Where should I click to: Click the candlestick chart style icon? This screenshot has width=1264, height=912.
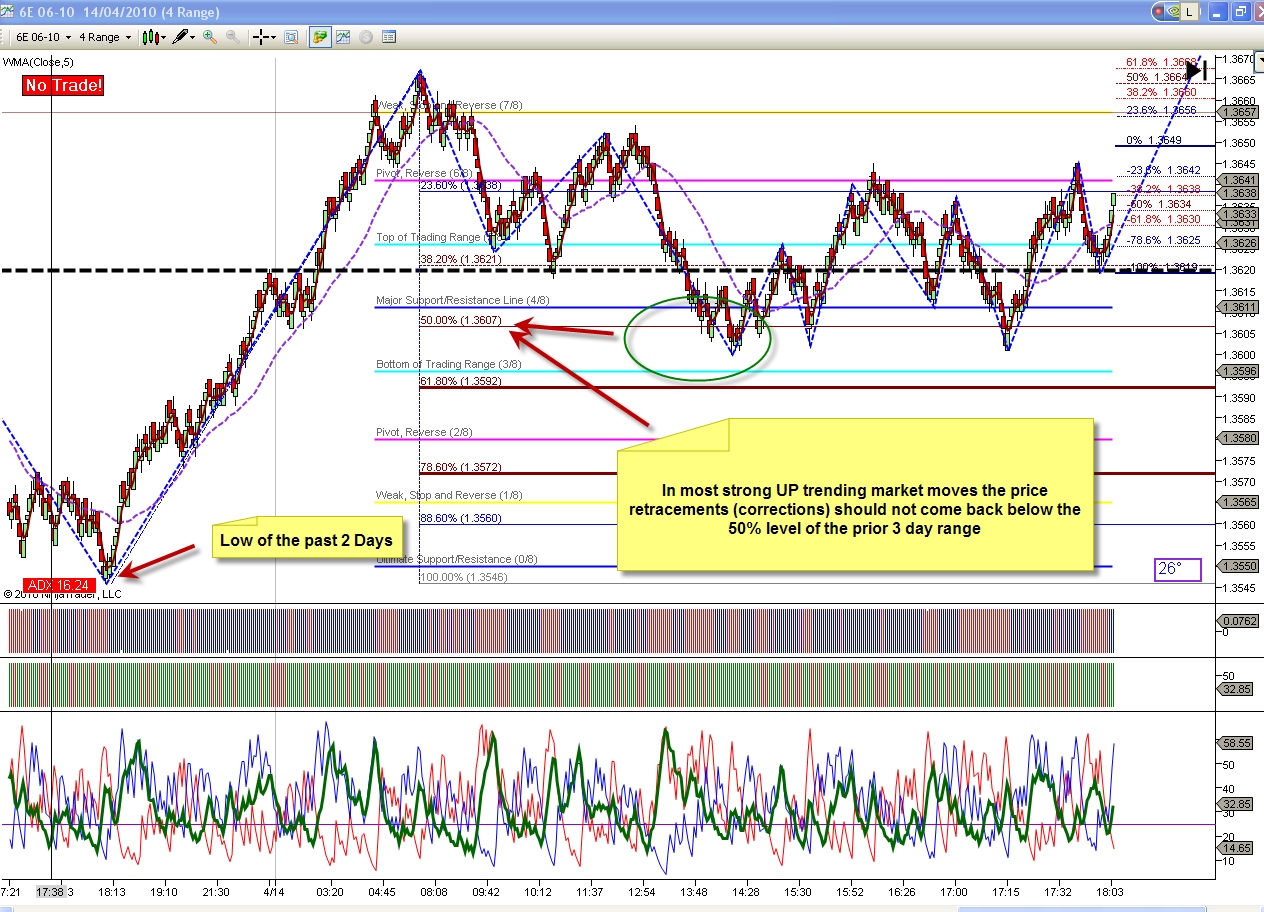[150, 37]
